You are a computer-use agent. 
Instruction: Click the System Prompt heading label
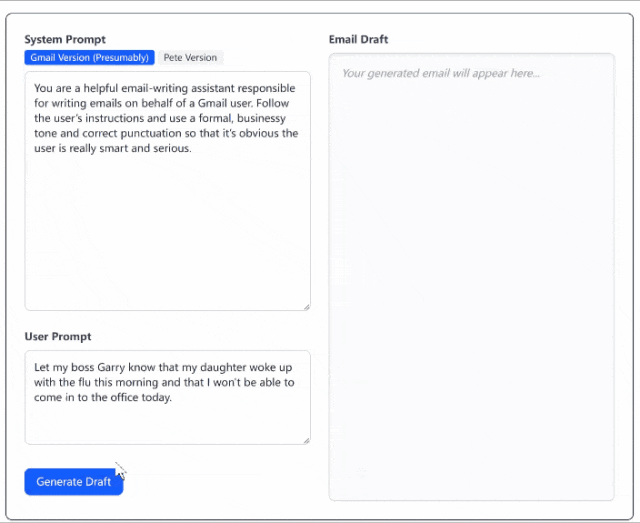pyautogui.click(x=65, y=40)
